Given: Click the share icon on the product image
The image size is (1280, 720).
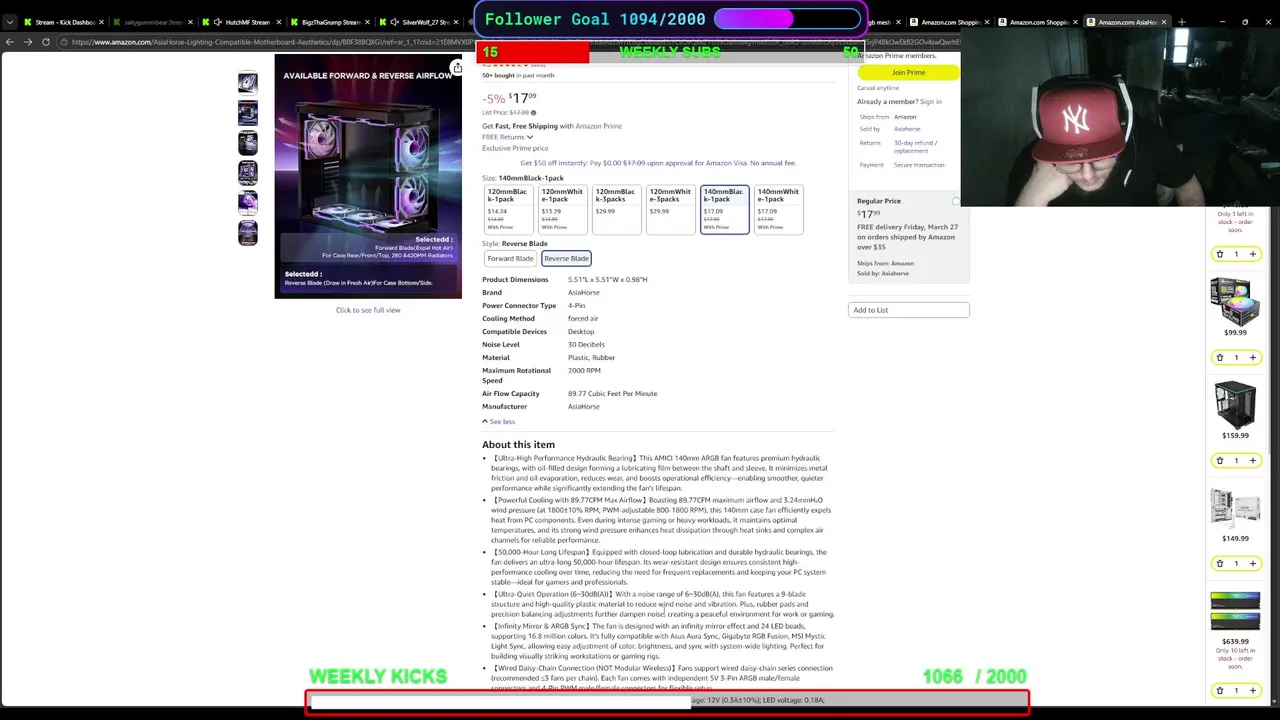Looking at the screenshot, I should point(456,69).
